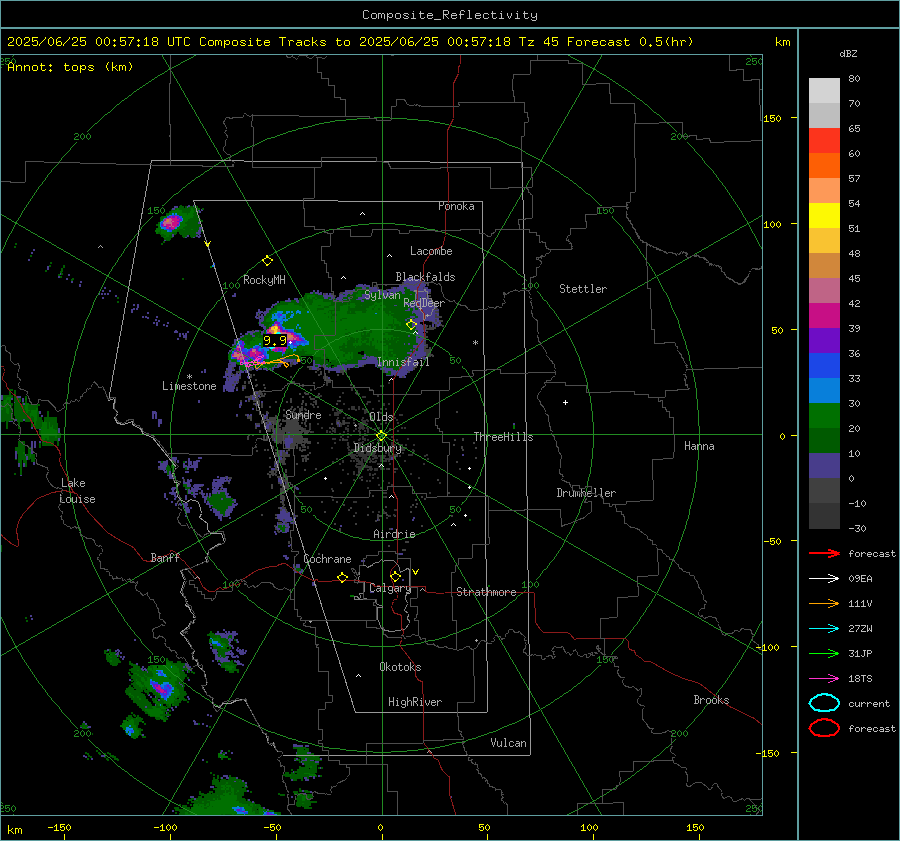
Task: Click the Strathmore label
Action: [486, 592]
